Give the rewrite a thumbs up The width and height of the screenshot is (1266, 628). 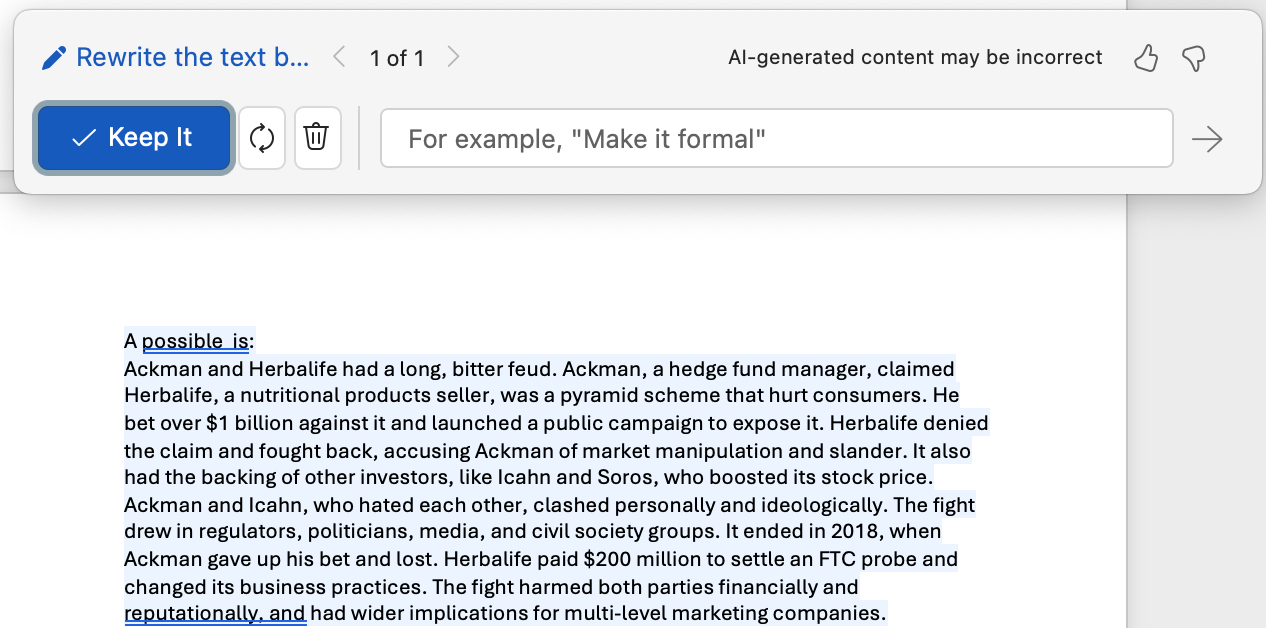1146,58
